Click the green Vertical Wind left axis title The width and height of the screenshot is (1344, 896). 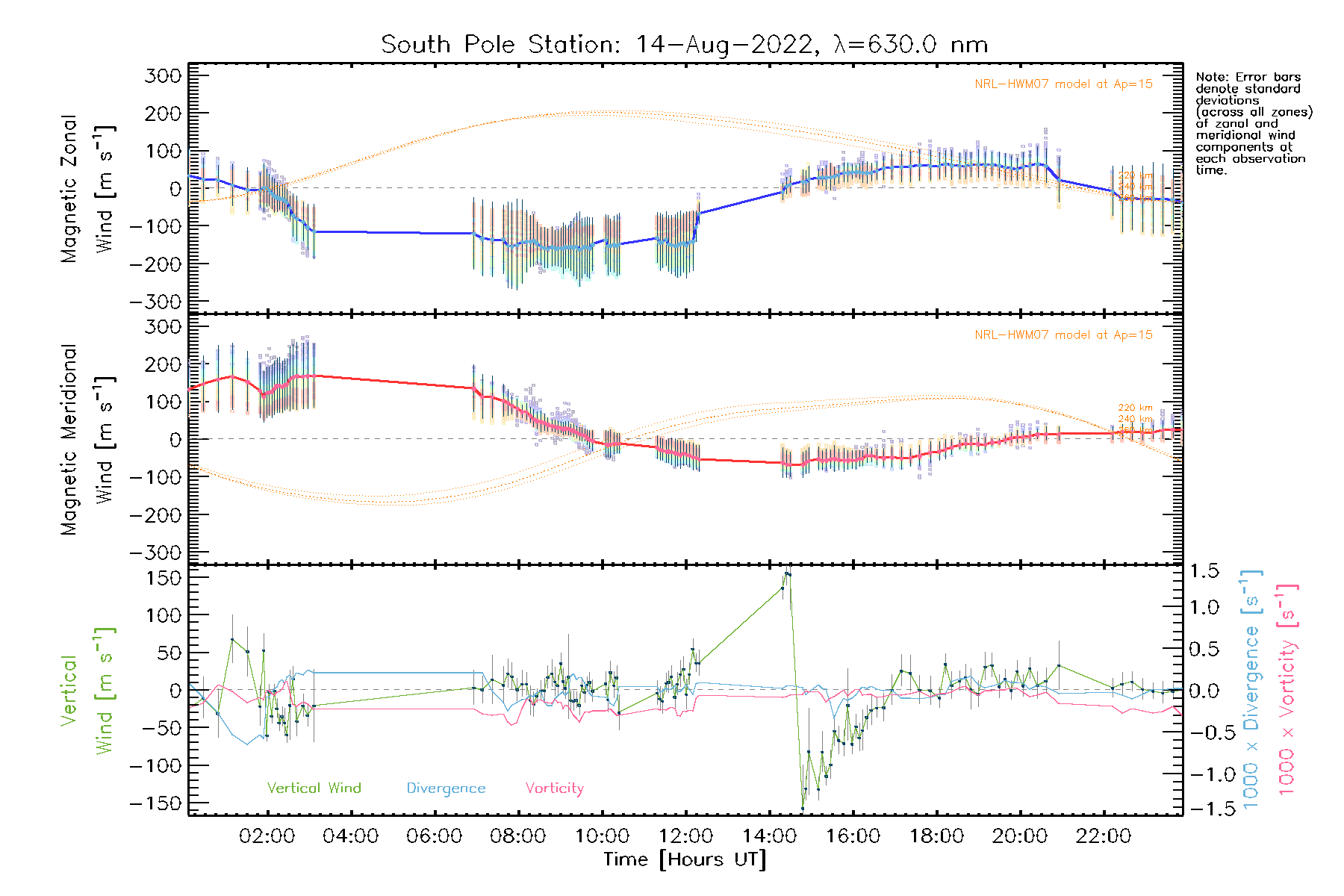[87, 691]
